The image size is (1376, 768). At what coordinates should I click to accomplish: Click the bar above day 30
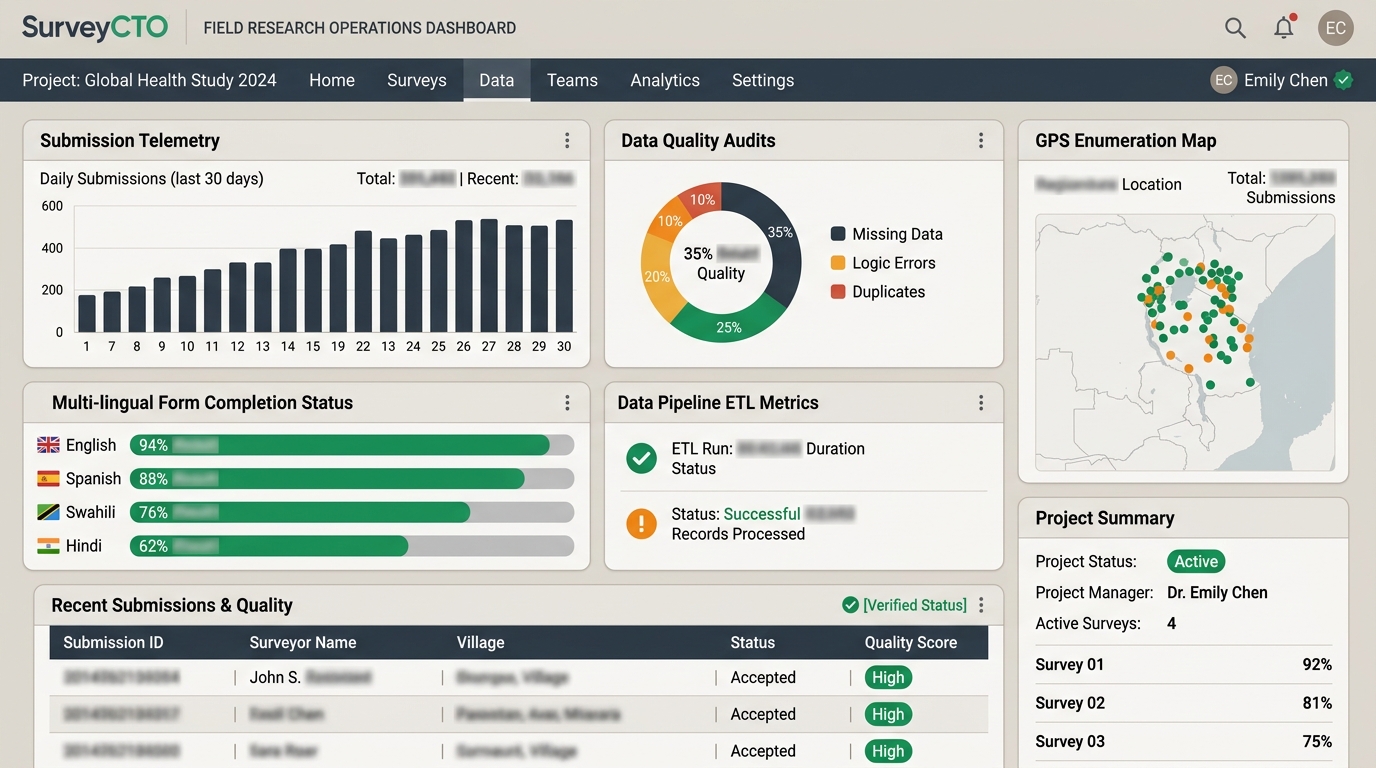pos(564,276)
